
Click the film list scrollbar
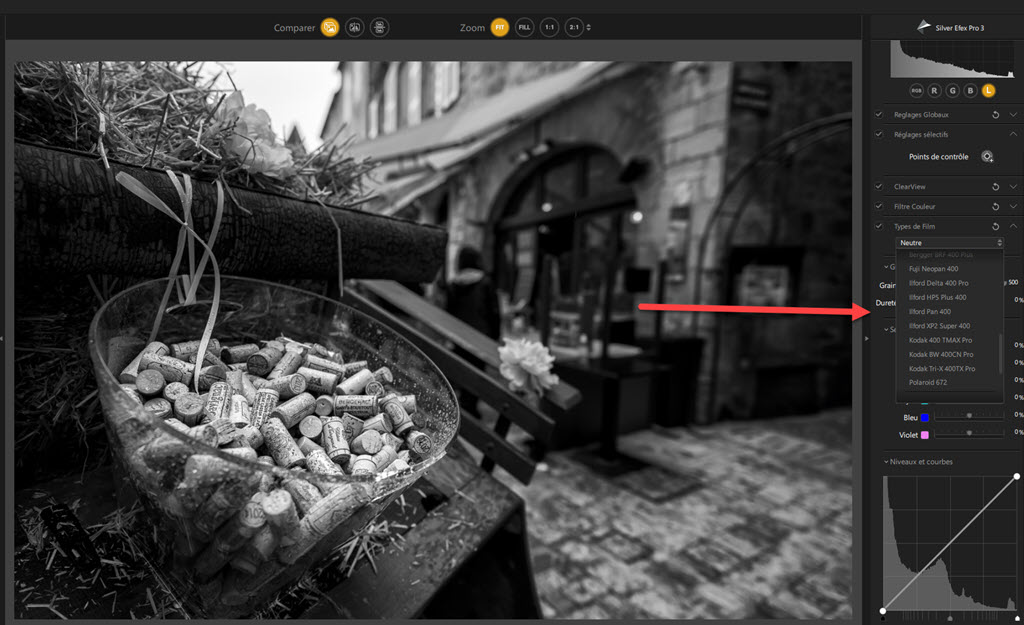pos(1000,353)
